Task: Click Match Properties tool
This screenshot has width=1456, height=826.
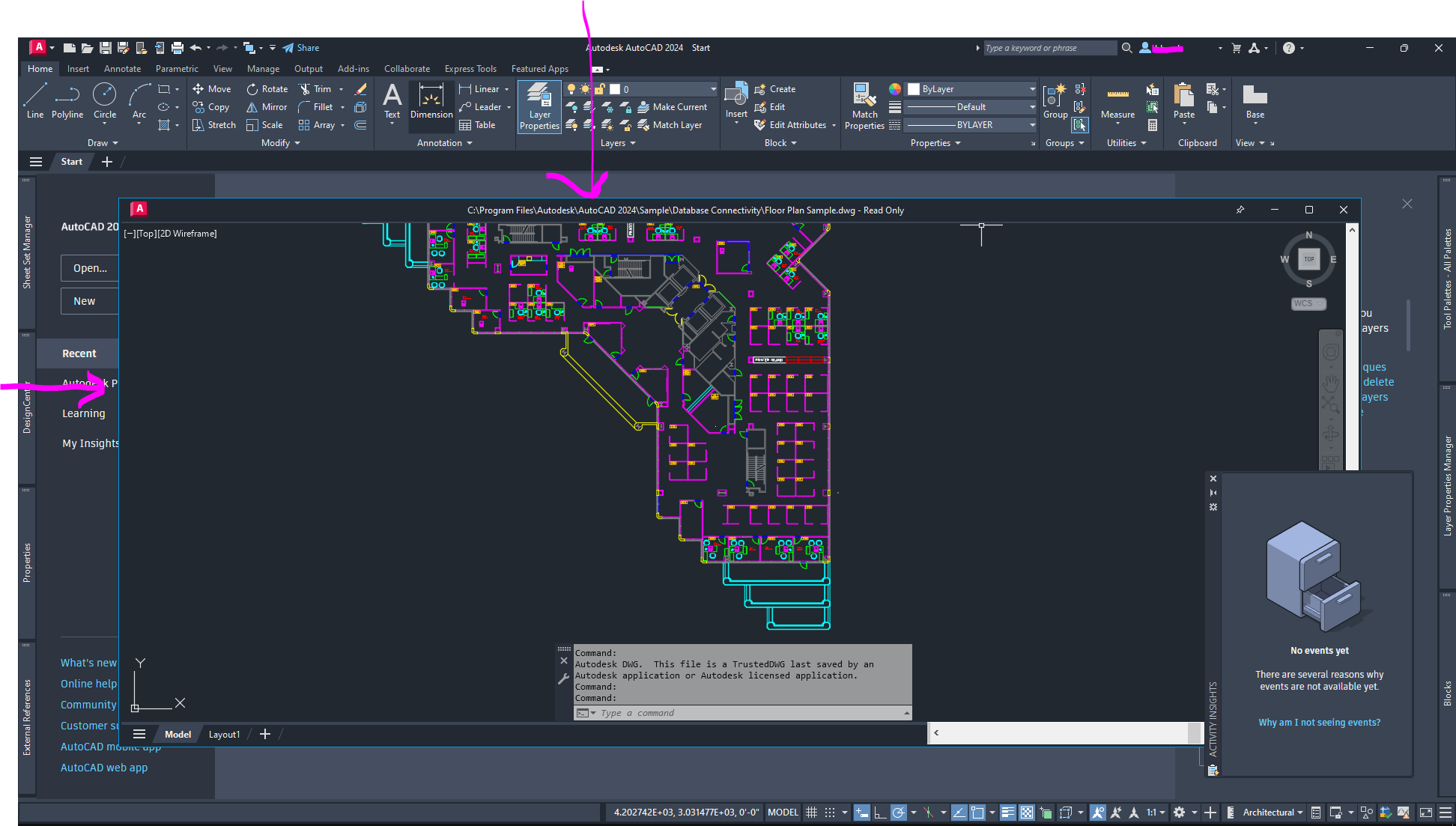Action: click(x=864, y=106)
